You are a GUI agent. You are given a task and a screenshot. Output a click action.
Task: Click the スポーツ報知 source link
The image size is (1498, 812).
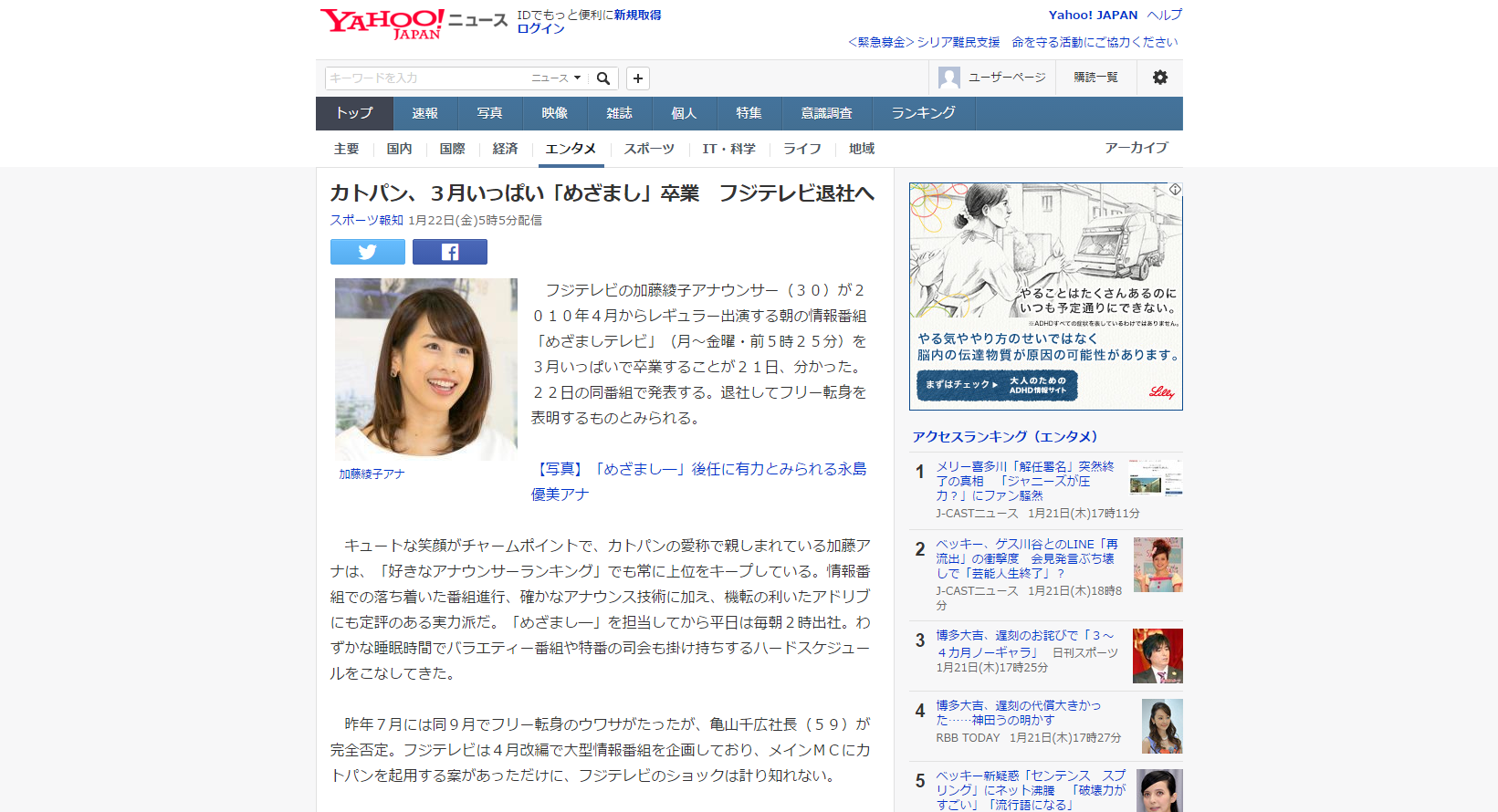pyautogui.click(x=367, y=220)
